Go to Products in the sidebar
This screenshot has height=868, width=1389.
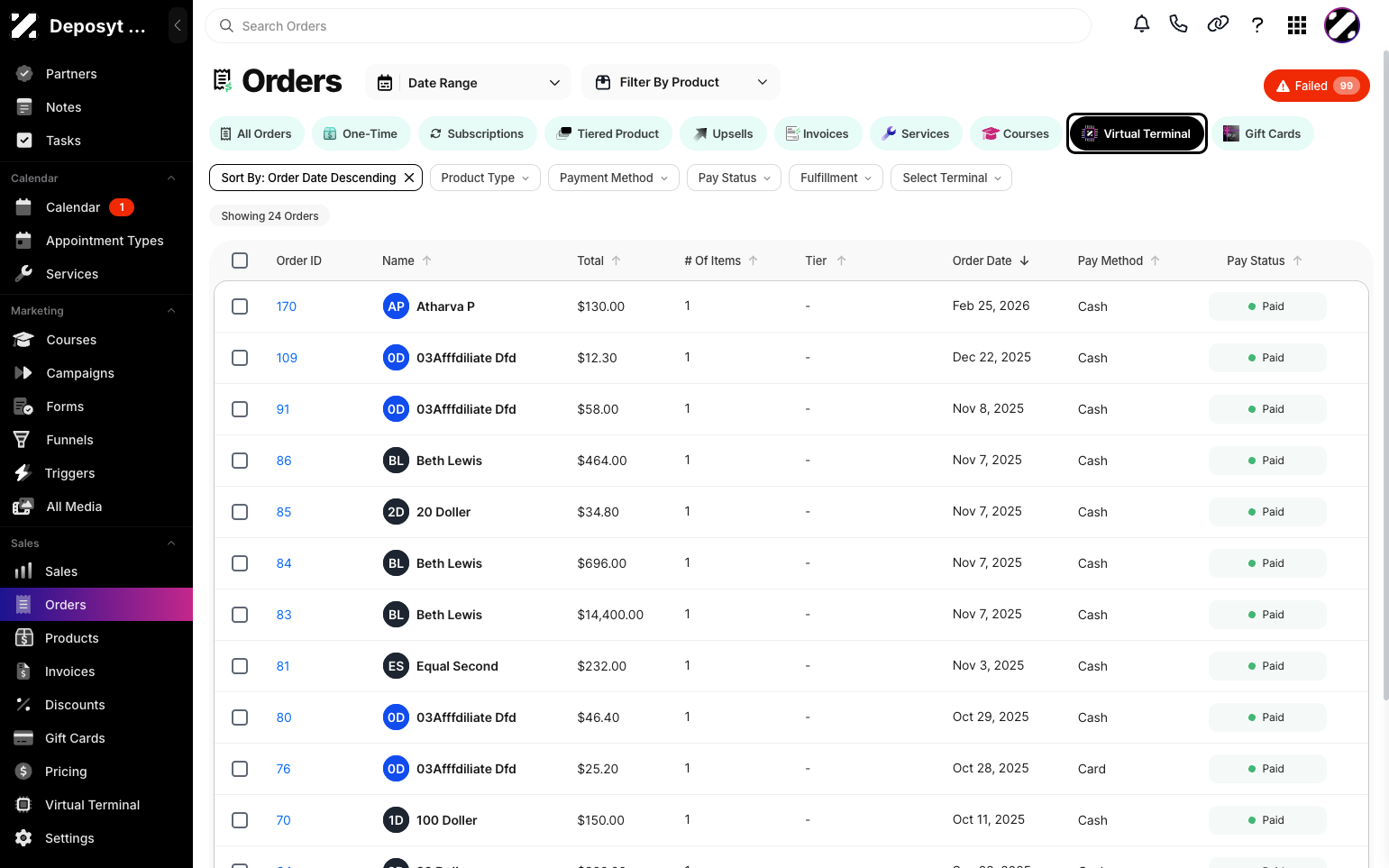coord(96,638)
